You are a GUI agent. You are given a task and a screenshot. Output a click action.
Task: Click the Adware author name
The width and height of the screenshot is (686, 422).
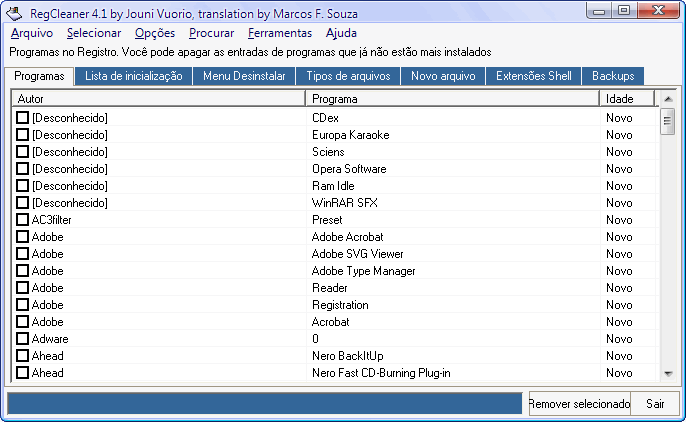click(x=50, y=339)
